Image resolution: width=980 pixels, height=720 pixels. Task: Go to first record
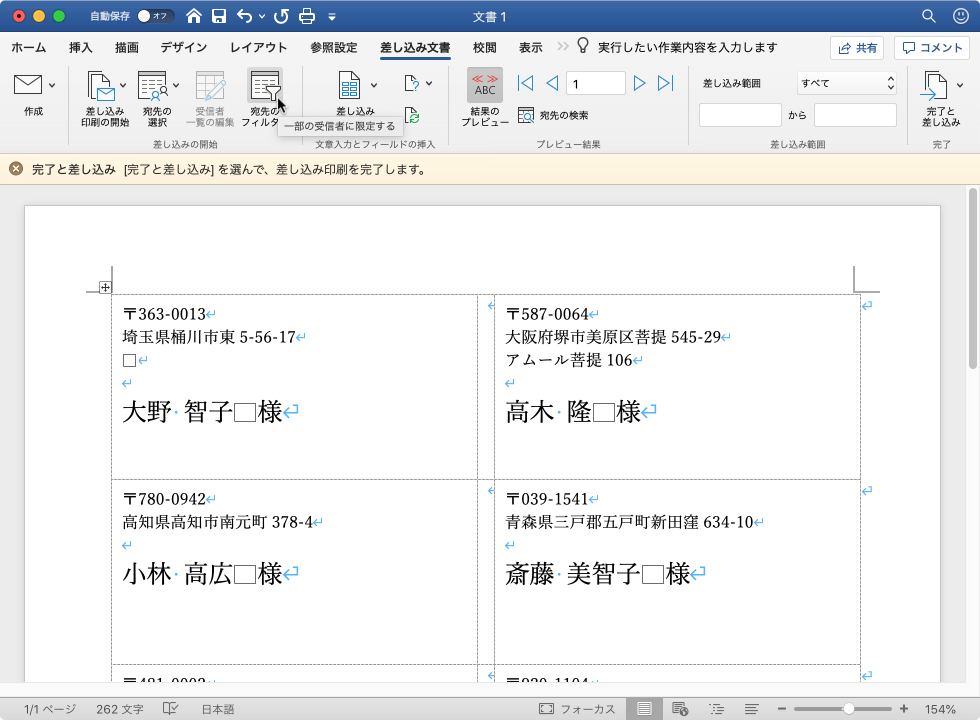(x=526, y=83)
